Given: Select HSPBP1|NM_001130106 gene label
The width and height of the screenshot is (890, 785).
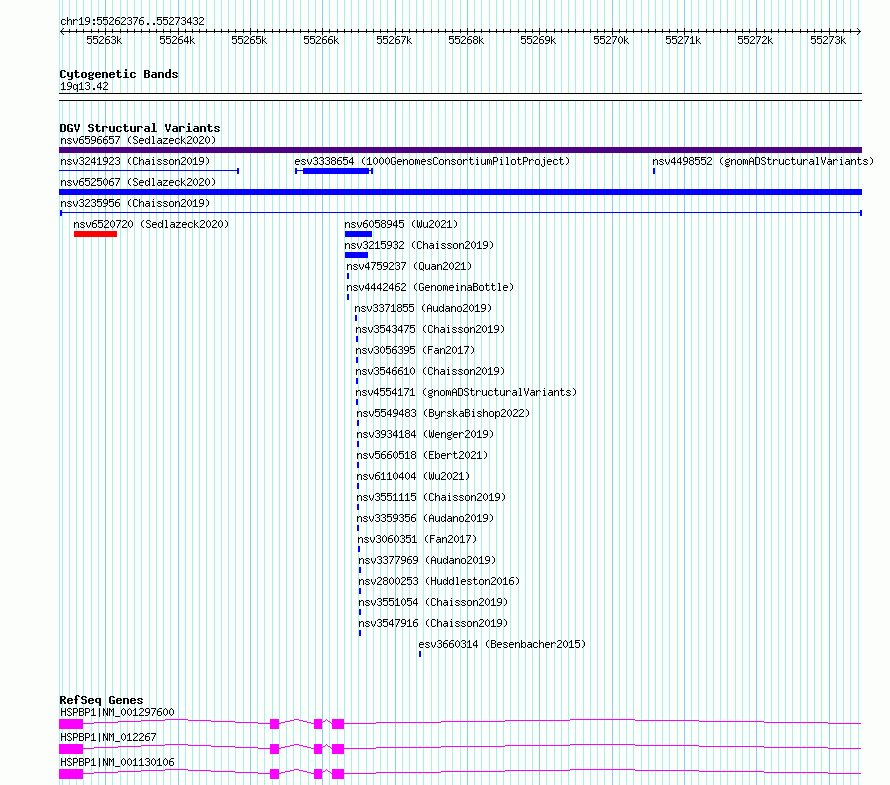Looking at the screenshot, I should coord(117,762).
